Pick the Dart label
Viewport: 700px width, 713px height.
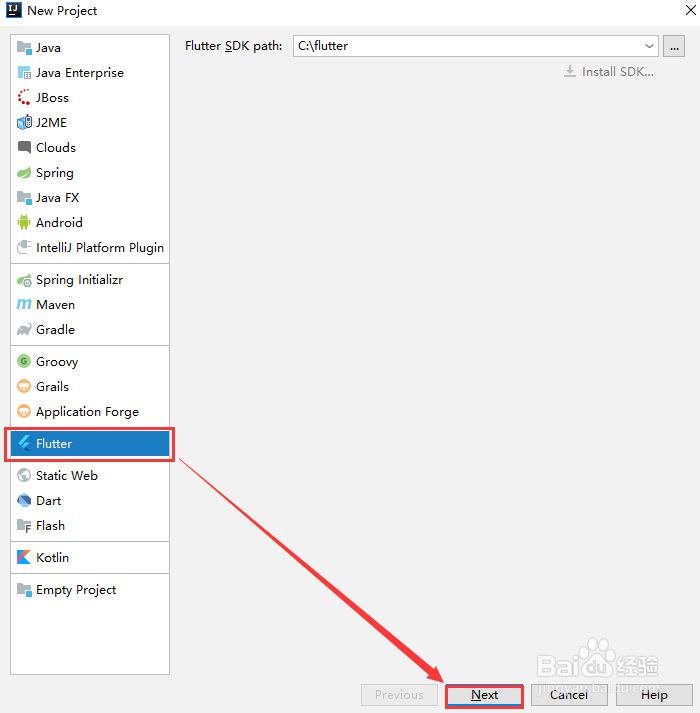pos(49,501)
